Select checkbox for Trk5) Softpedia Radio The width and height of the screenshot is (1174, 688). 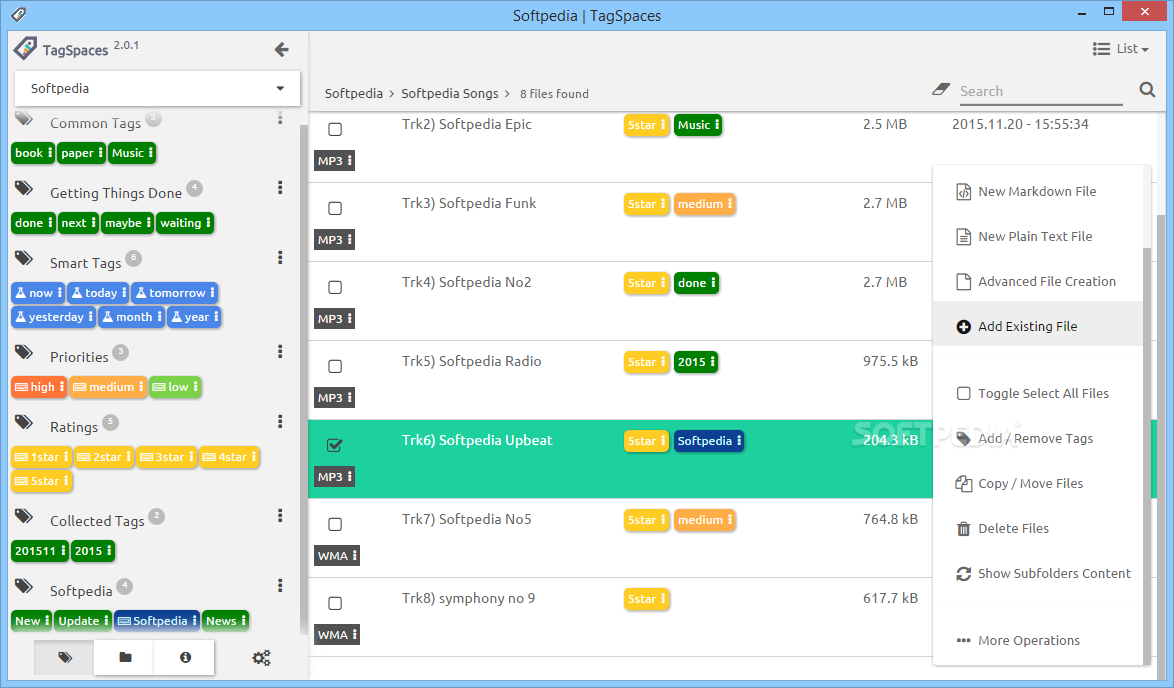pyautogui.click(x=335, y=366)
